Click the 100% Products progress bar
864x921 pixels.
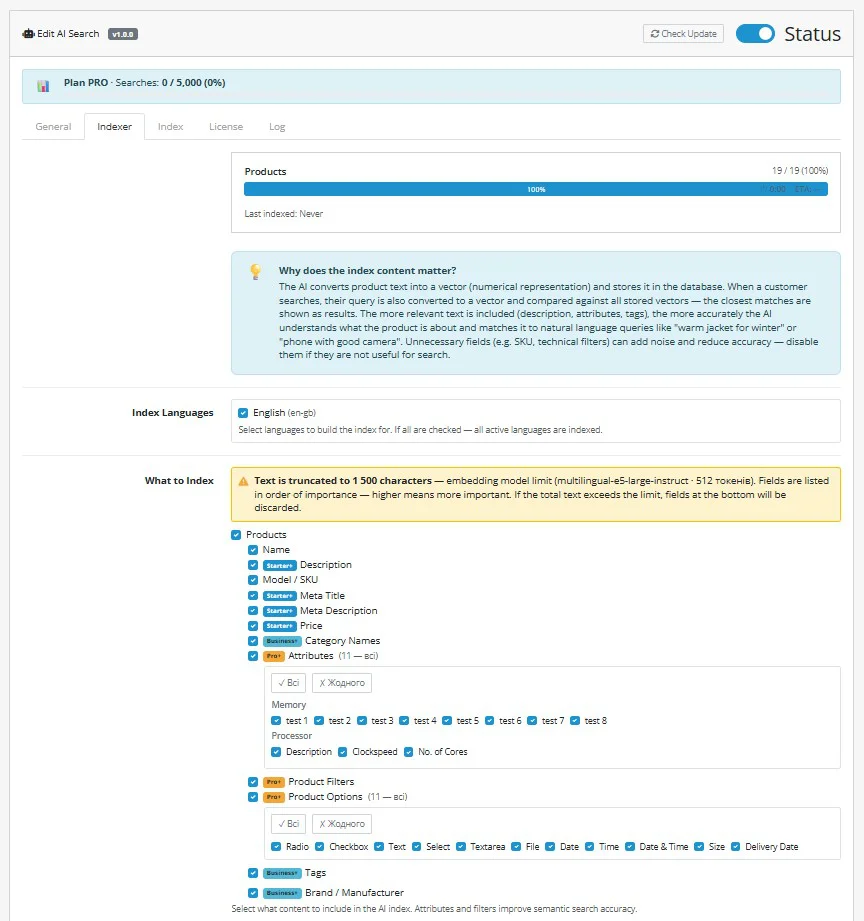pyautogui.click(x=536, y=188)
